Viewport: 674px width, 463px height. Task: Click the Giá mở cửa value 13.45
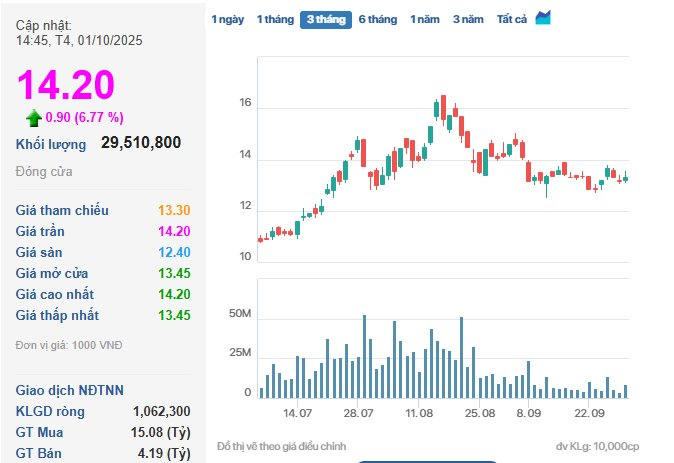click(174, 273)
